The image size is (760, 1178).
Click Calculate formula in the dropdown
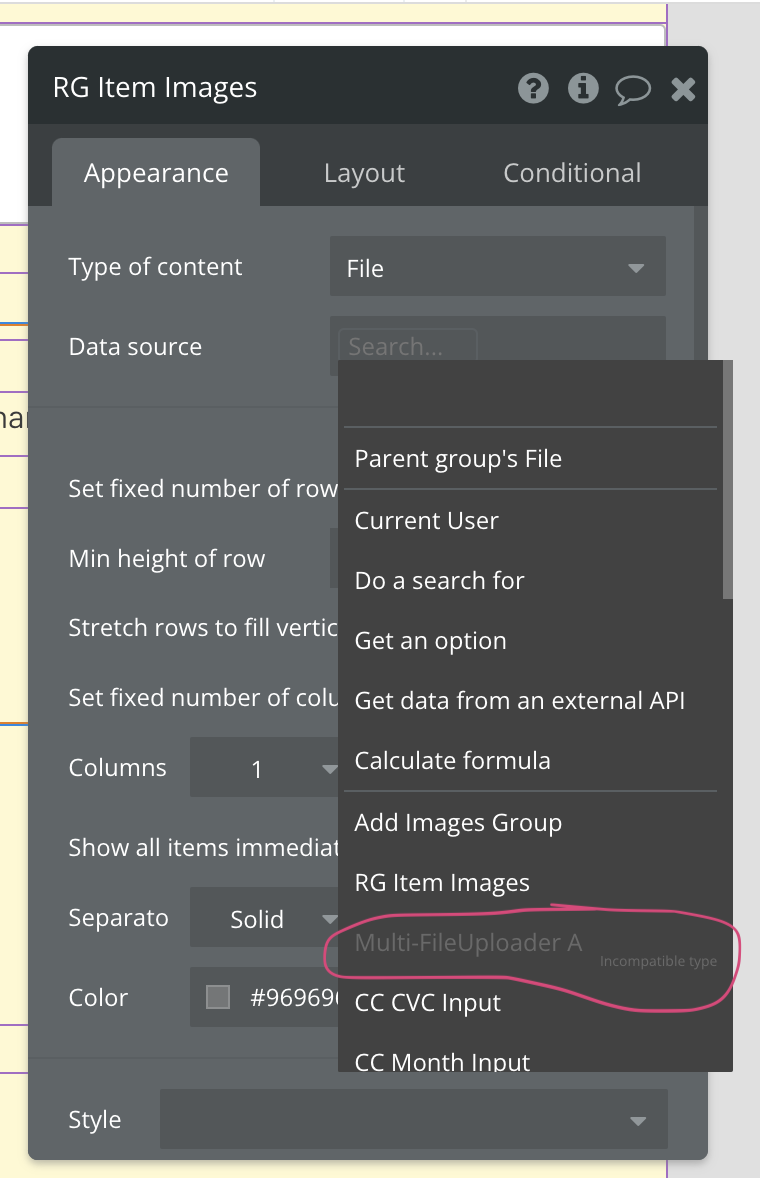(453, 761)
